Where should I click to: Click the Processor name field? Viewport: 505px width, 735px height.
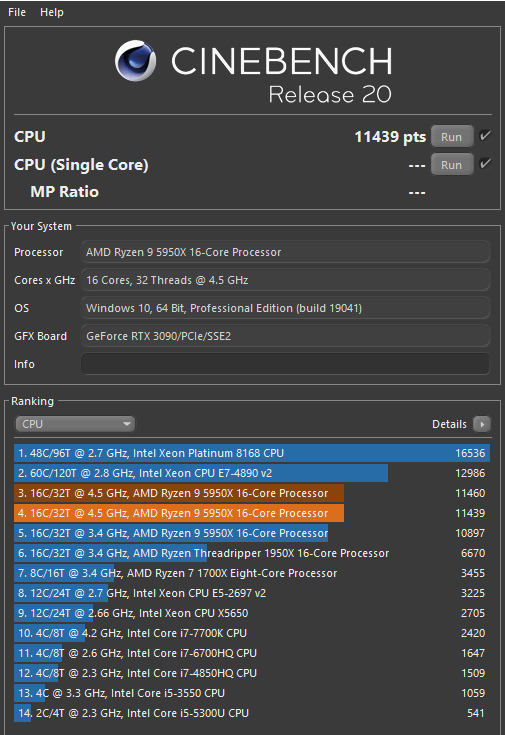(286, 252)
